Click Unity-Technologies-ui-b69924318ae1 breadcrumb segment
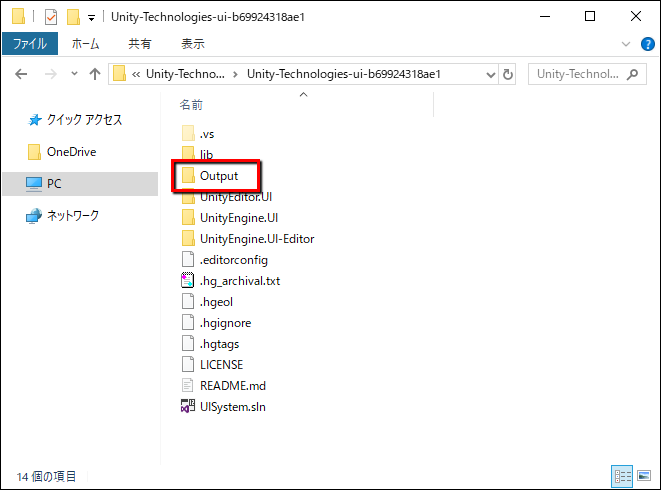 [x=344, y=74]
